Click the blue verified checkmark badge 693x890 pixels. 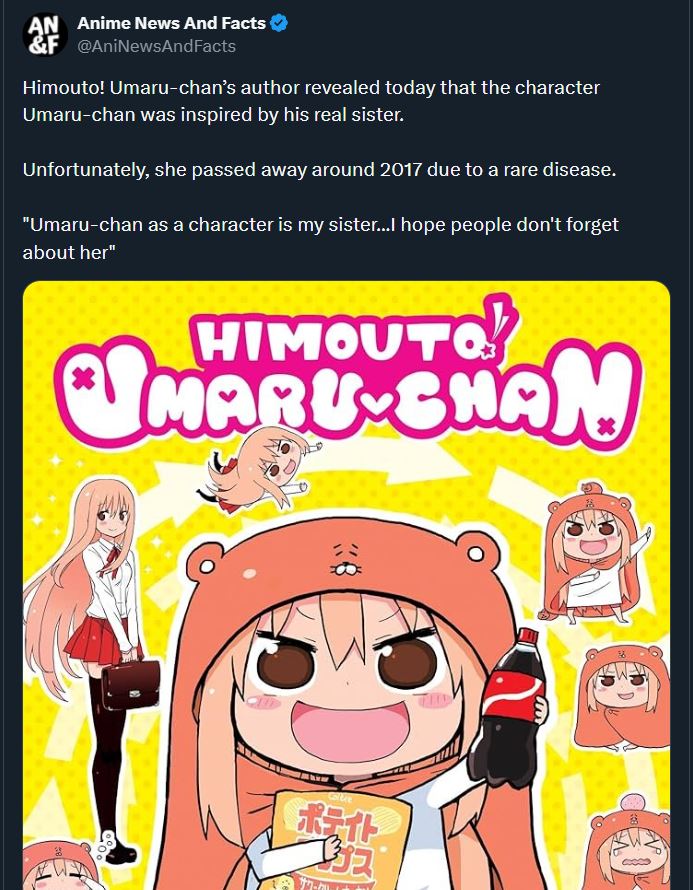(x=279, y=23)
